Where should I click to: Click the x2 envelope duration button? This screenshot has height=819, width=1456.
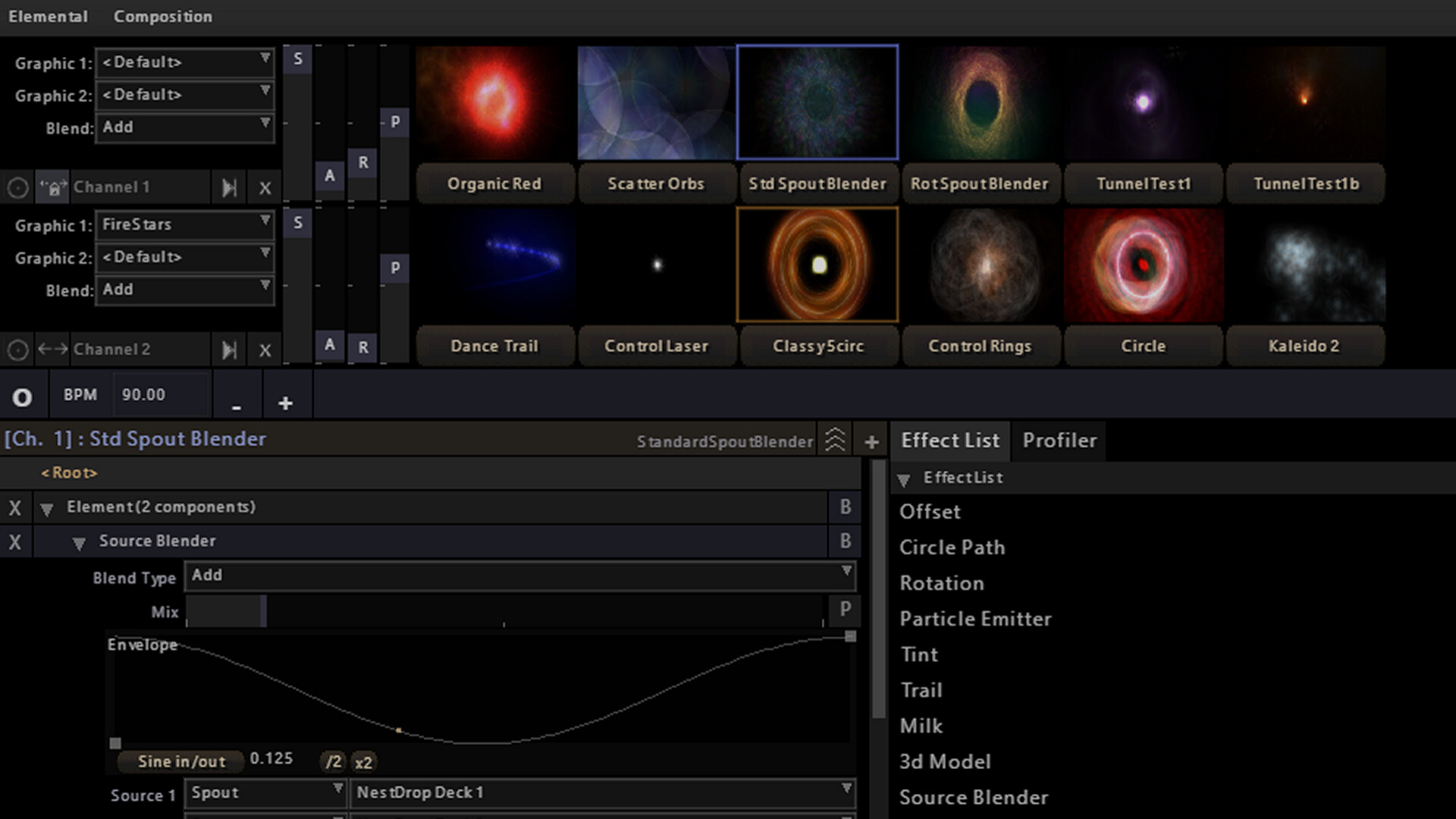pos(363,762)
